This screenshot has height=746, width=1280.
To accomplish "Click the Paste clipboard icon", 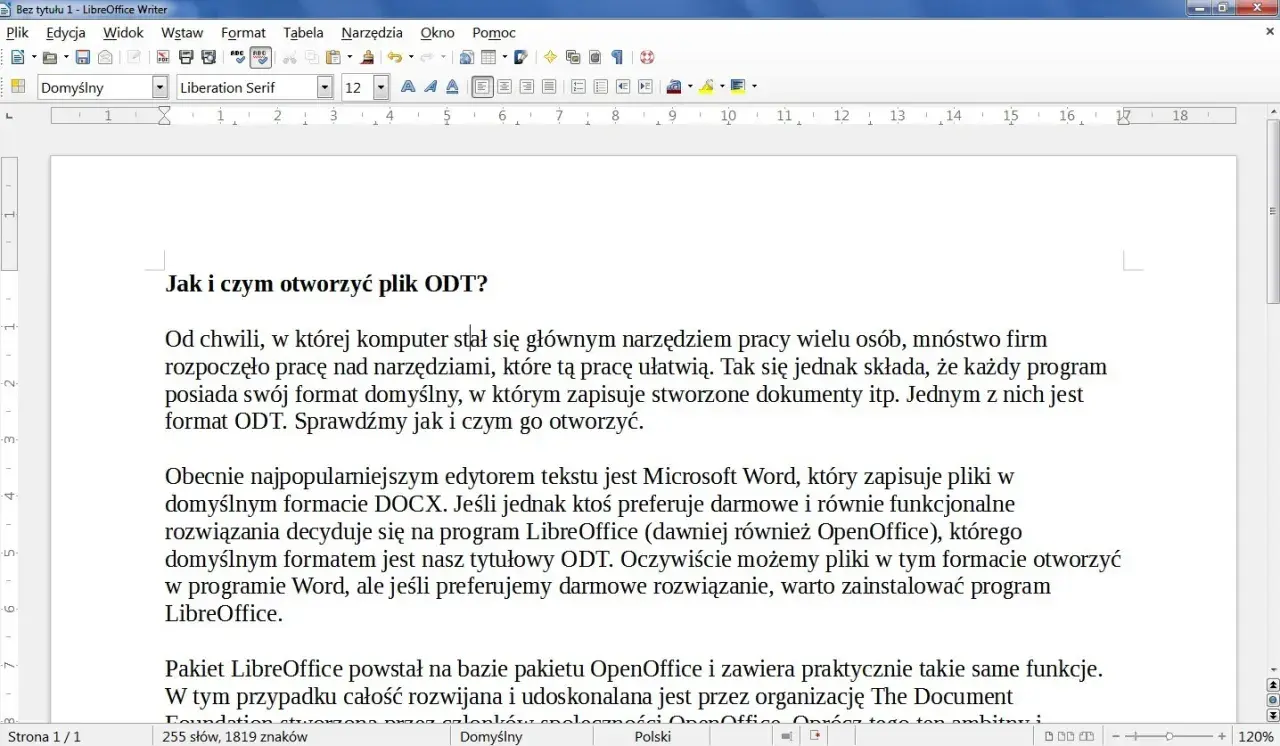I will click(x=334, y=58).
